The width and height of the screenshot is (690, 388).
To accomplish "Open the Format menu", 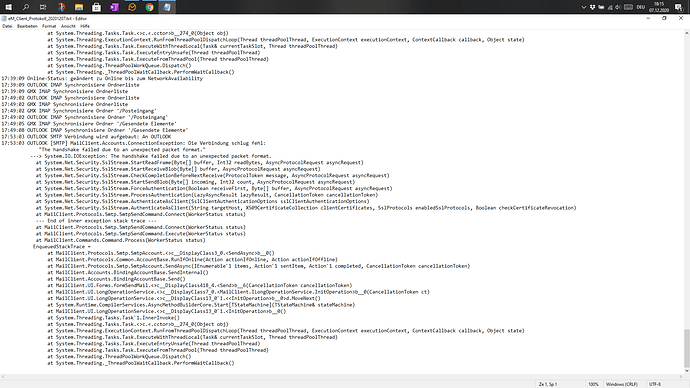I will click(49, 26).
